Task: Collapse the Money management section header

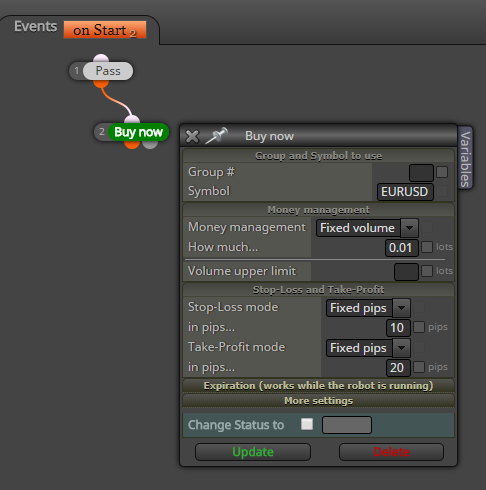Action: click(x=318, y=210)
